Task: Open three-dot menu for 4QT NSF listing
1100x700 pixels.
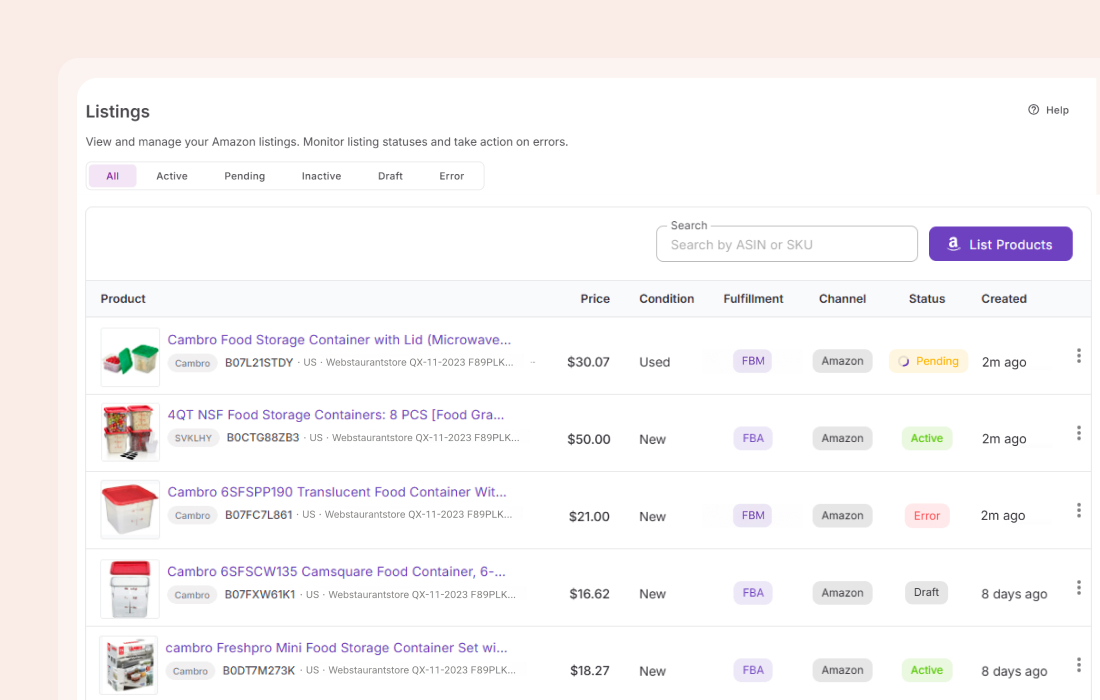Action: [1078, 433]
